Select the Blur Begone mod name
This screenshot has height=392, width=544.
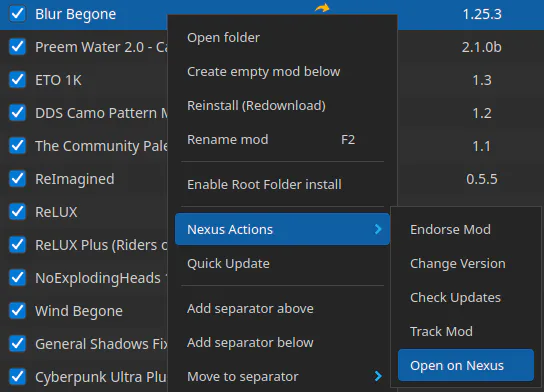(x=76, y=14)
